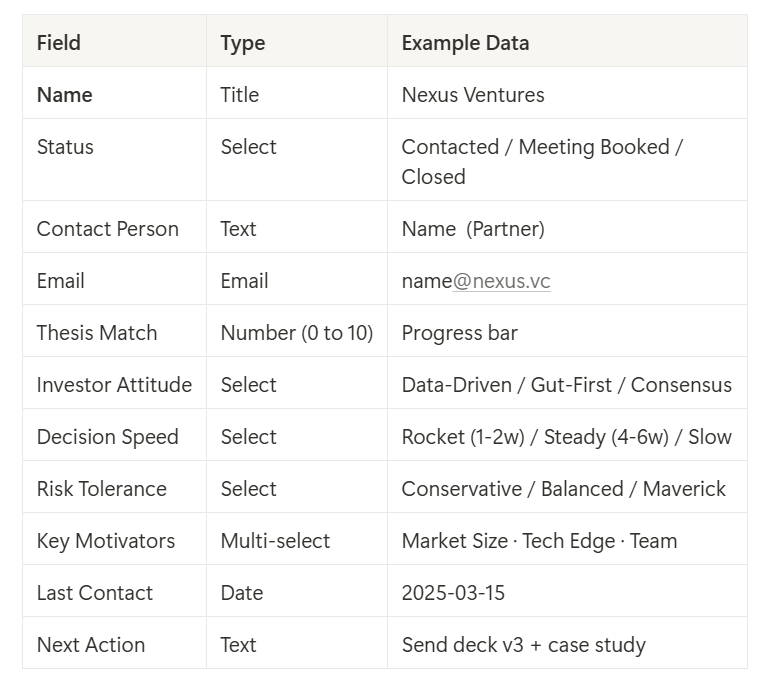Select the Send deck v3 cell
Image resolution: width=784 pixels, height=685 pixels.
click(x=523, y=645)
